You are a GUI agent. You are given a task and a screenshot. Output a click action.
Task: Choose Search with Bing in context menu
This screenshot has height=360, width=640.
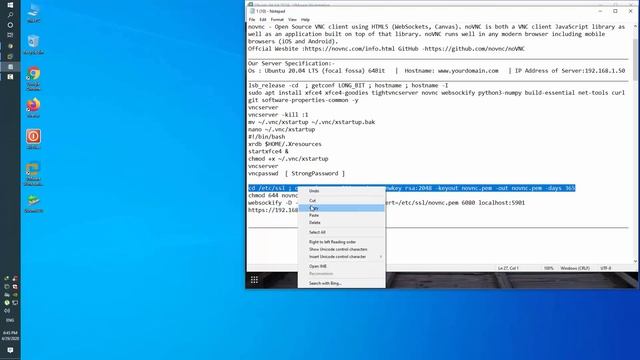[x=342, y=283]
